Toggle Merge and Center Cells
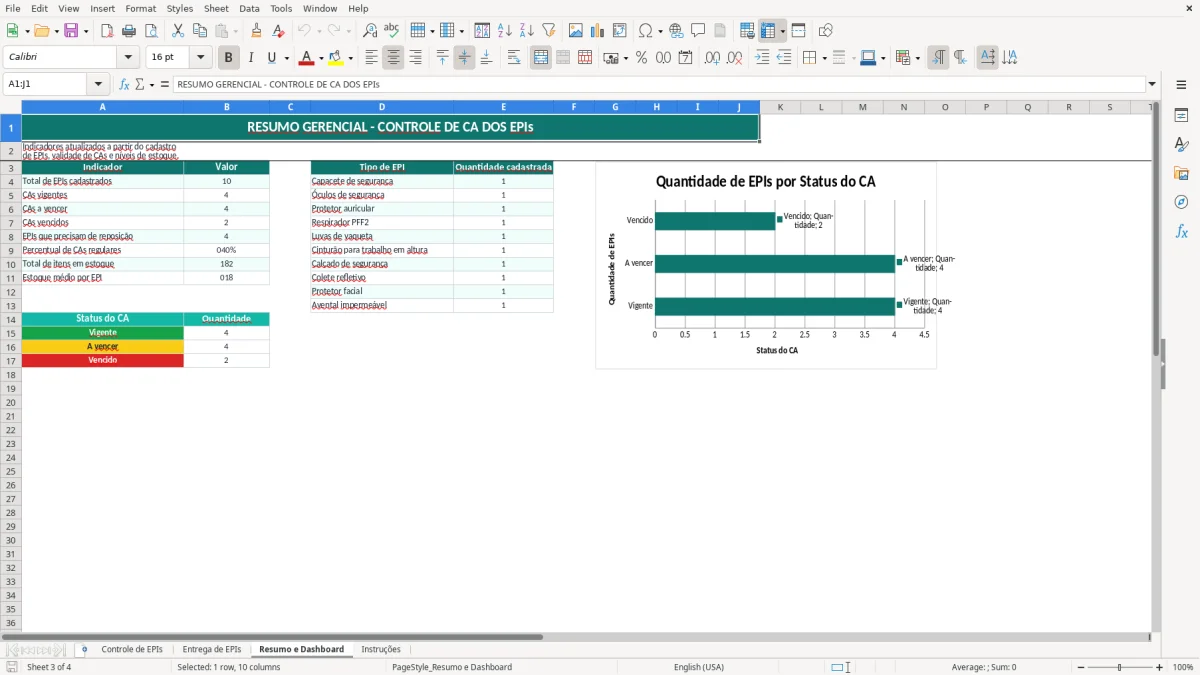This screenshot has width=1200, height=675. pos(541,58)
